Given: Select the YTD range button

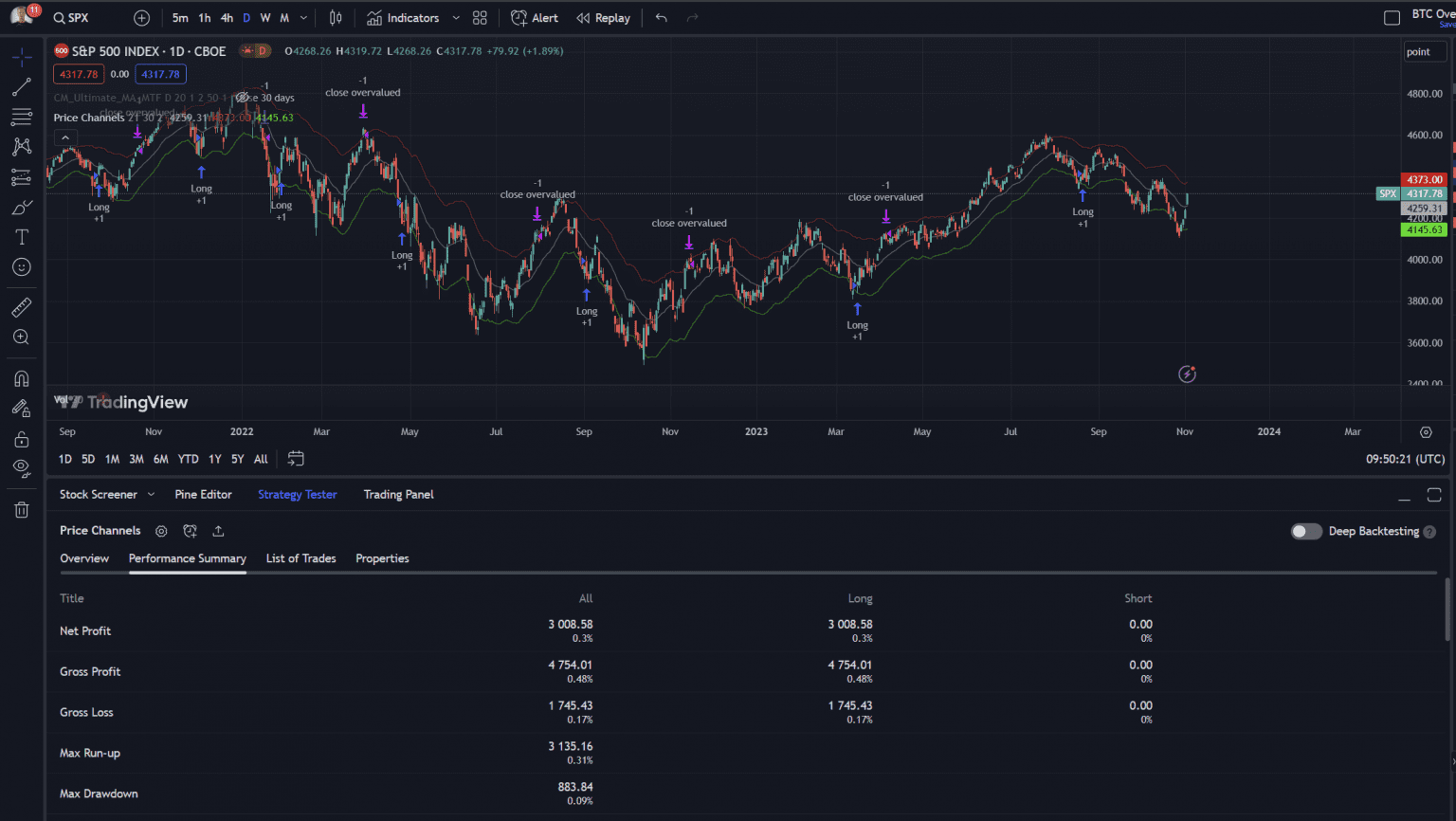Looking at the screenshot, I should 188,459.
